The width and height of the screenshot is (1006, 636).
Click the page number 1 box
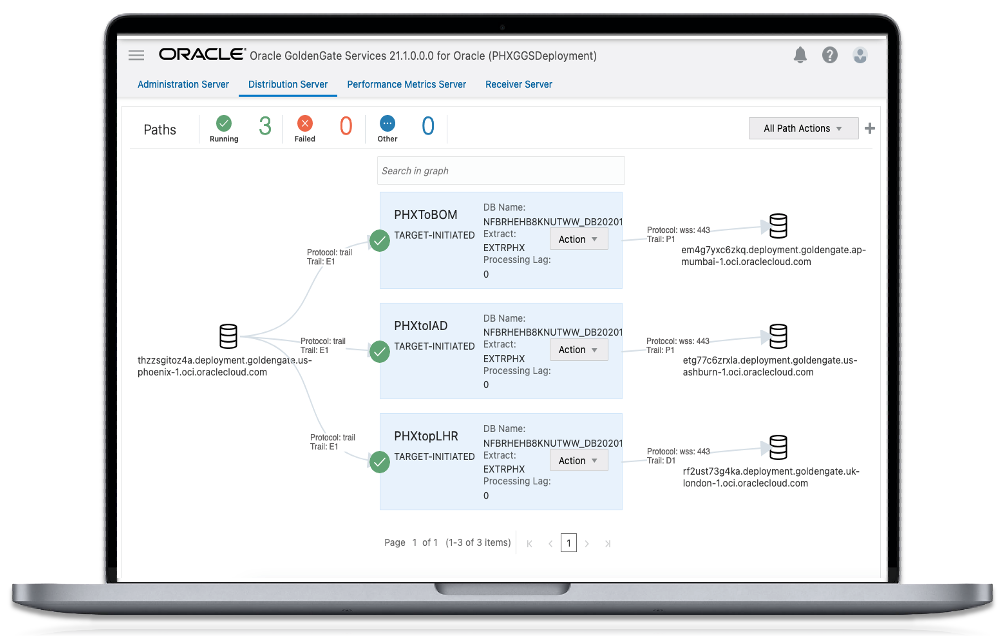pyautogui.click(x=568, y=543)
